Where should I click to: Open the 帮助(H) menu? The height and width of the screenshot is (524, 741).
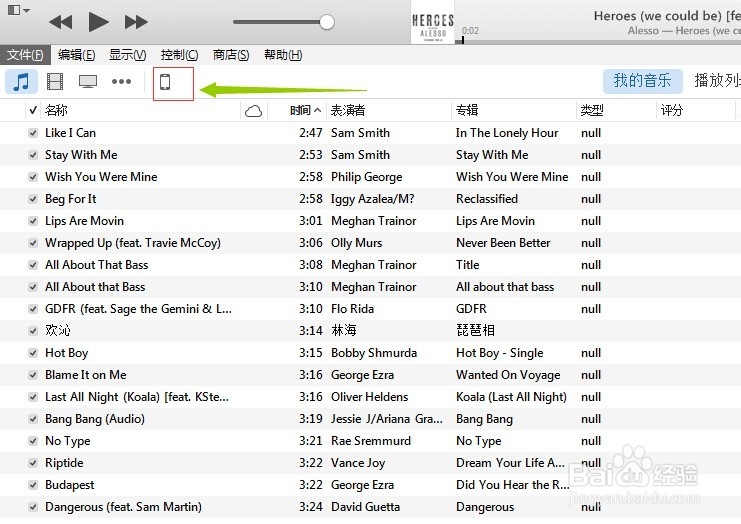283,55
